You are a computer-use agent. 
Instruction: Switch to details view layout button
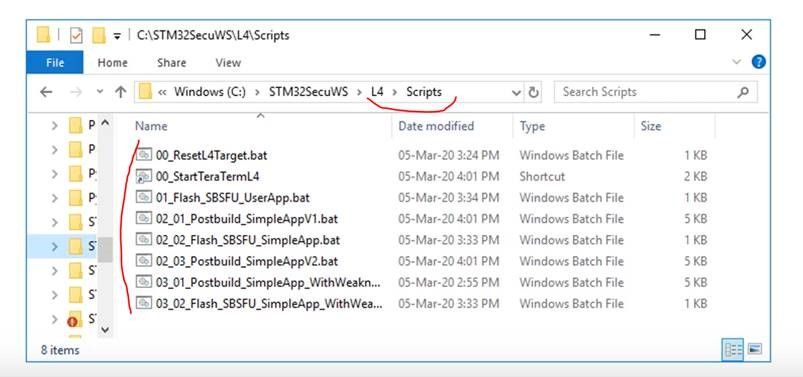pyautogui.click(x=733, y=350)
